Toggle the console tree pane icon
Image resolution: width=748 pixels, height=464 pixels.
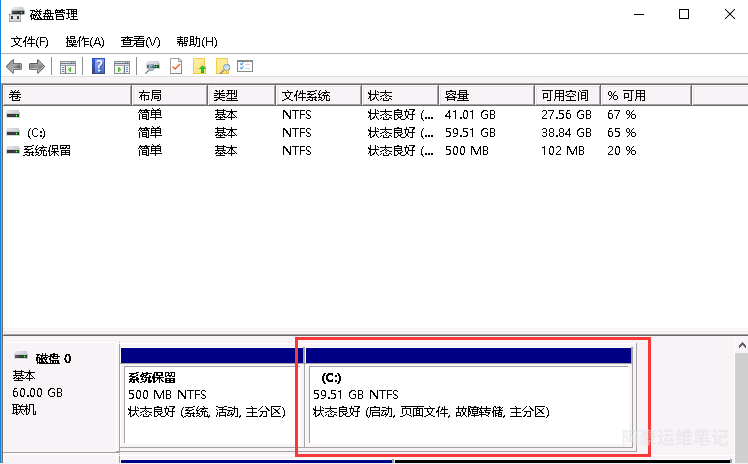click(x=68, y=67)
